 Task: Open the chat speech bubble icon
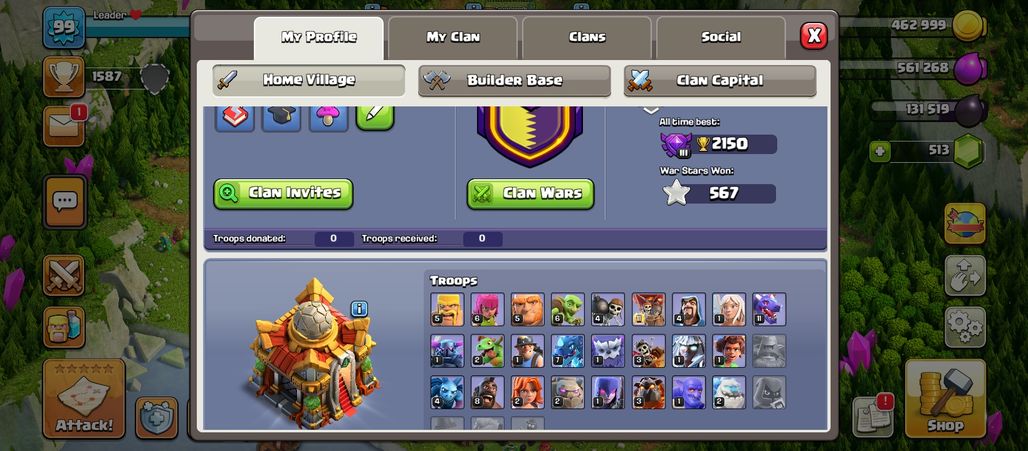pyautogui.click(x=64, y=202)
